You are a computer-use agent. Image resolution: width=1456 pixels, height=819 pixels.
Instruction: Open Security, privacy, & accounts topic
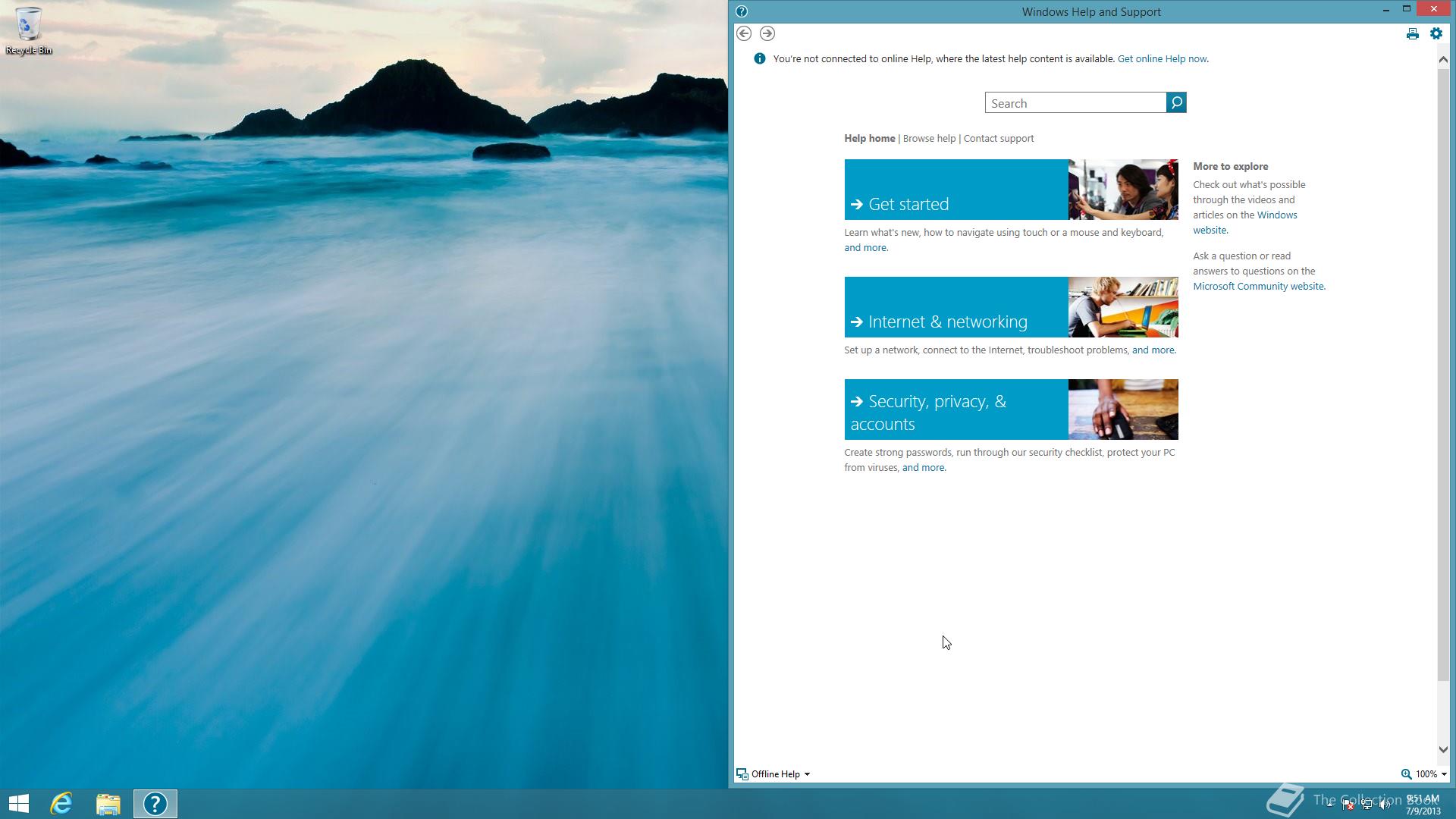pos(956,409)
